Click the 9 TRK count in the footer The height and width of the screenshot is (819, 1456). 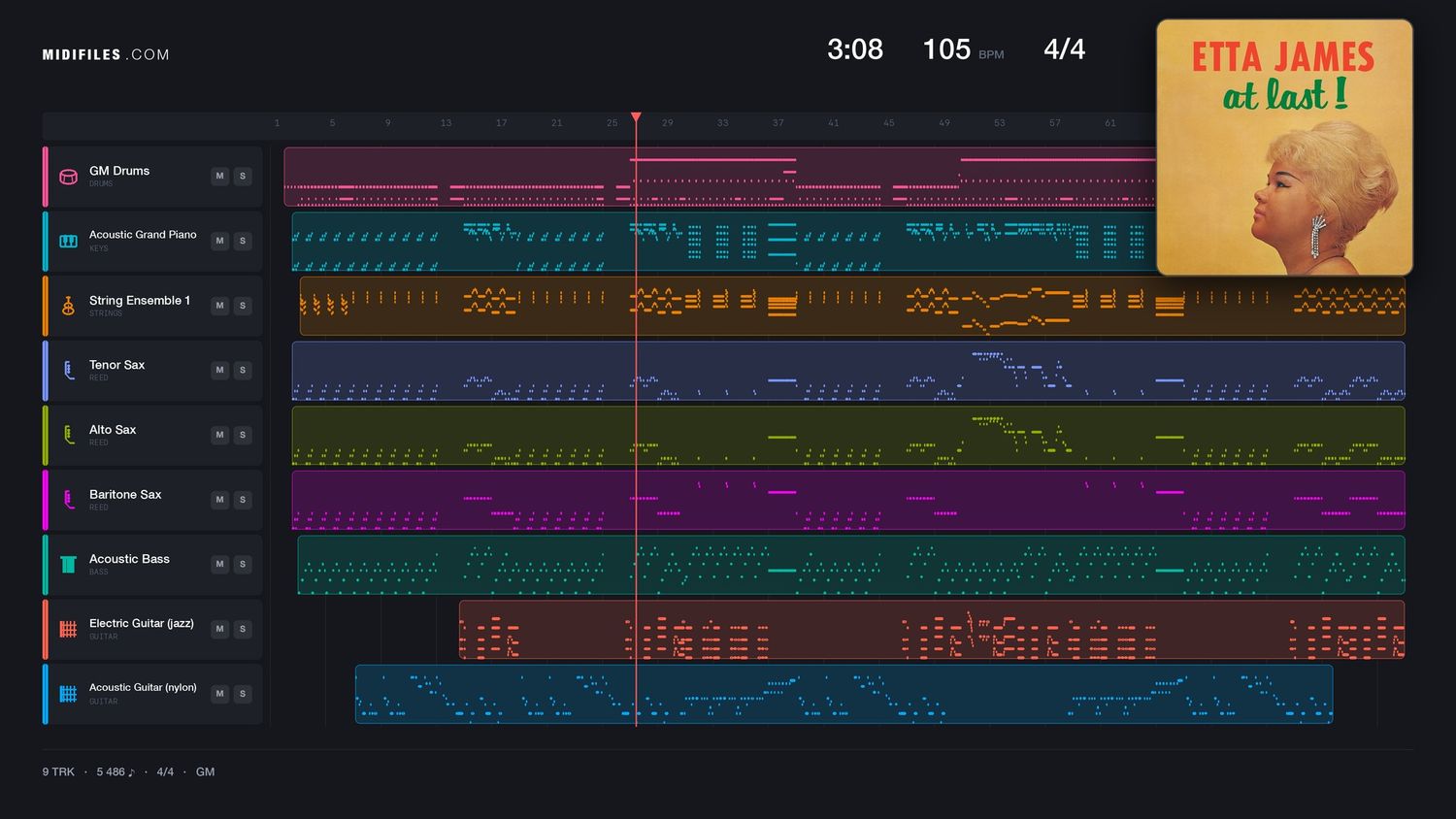pos(58,772)
